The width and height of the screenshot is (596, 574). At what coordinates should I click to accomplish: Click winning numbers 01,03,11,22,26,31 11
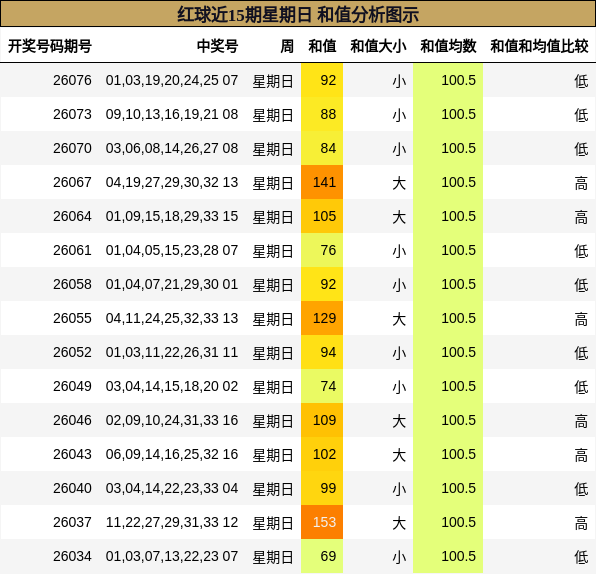point(172,352)
